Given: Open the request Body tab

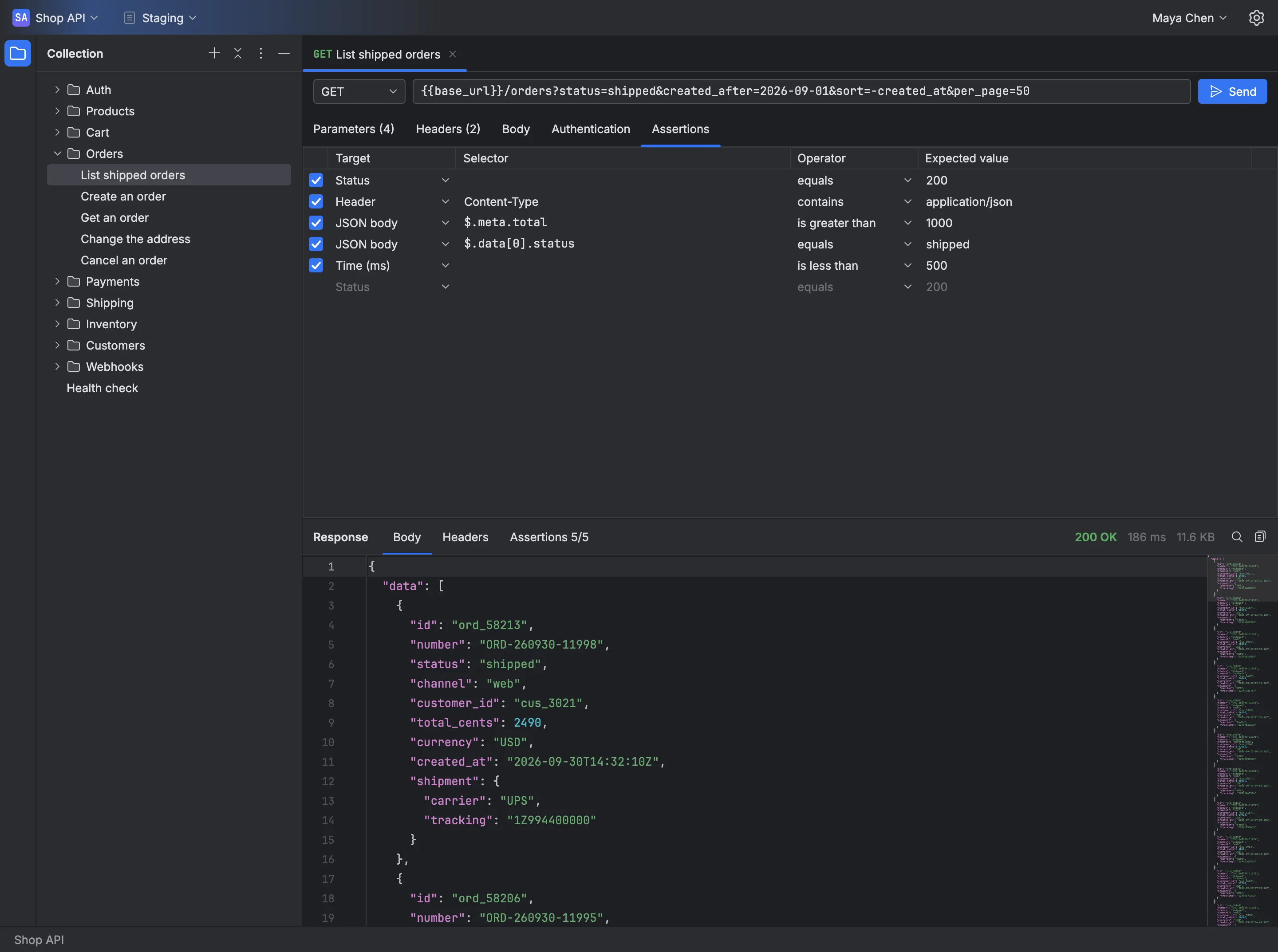Looking at the screenshot, I should coord(515,129).
